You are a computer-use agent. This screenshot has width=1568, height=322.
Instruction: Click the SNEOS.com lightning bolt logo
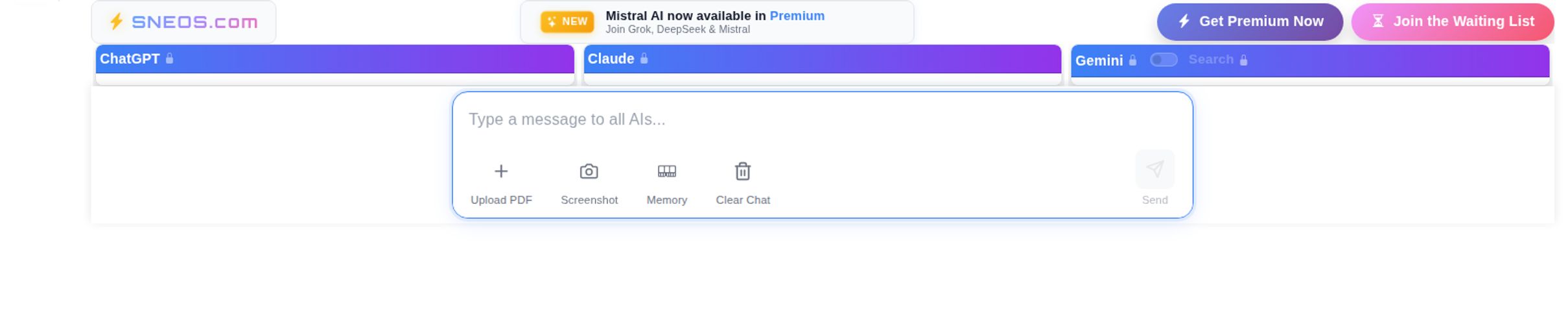click(x=116, y=21)
